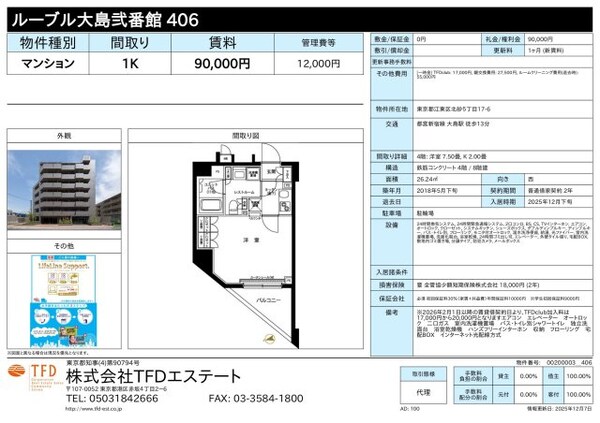Screen dimensions: 600x423
Task: Click the license 東京都知事(4)第90794号
Action: pyautogui.click(x=103, y=363)
